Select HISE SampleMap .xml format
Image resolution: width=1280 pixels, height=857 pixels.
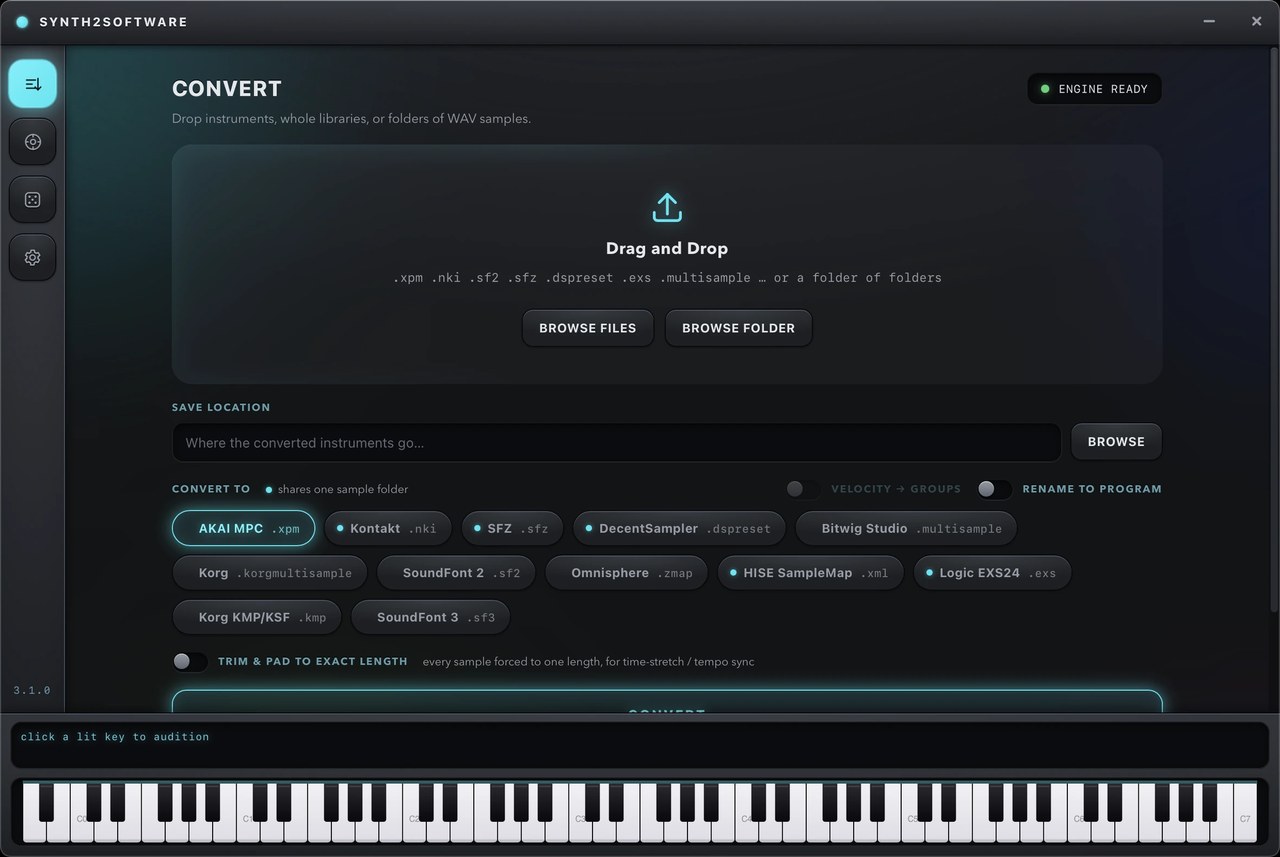point(811,573)
